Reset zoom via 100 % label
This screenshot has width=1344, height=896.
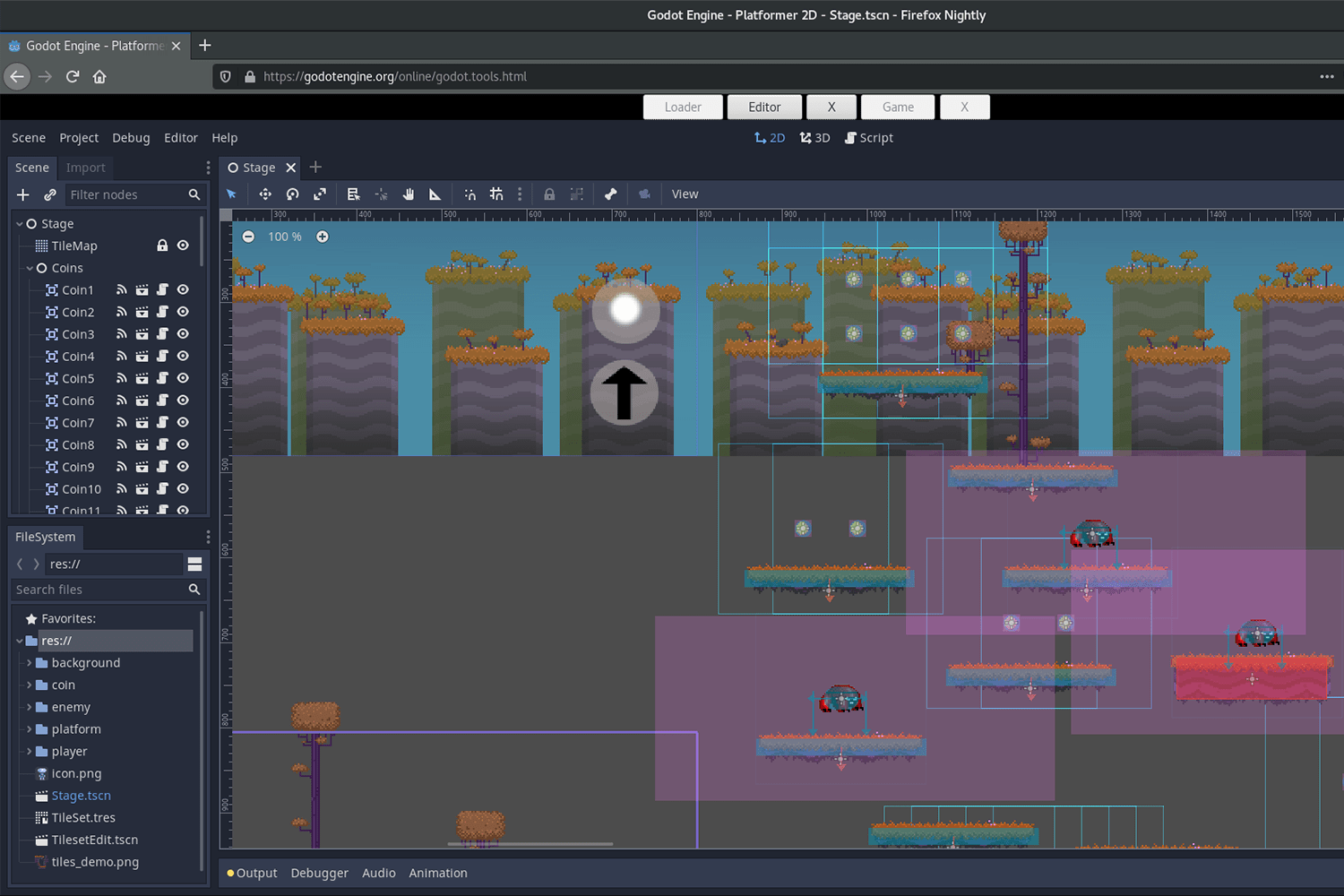285,237
